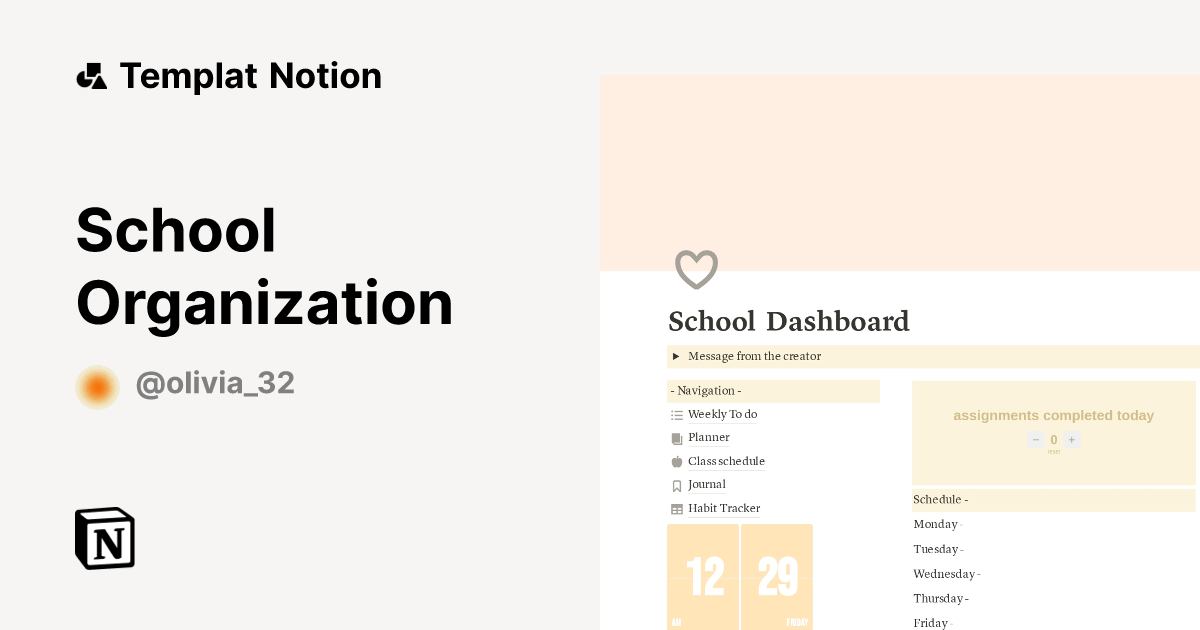
Task: Decrease the assignments counter with minus
Action: [1036, 439]
